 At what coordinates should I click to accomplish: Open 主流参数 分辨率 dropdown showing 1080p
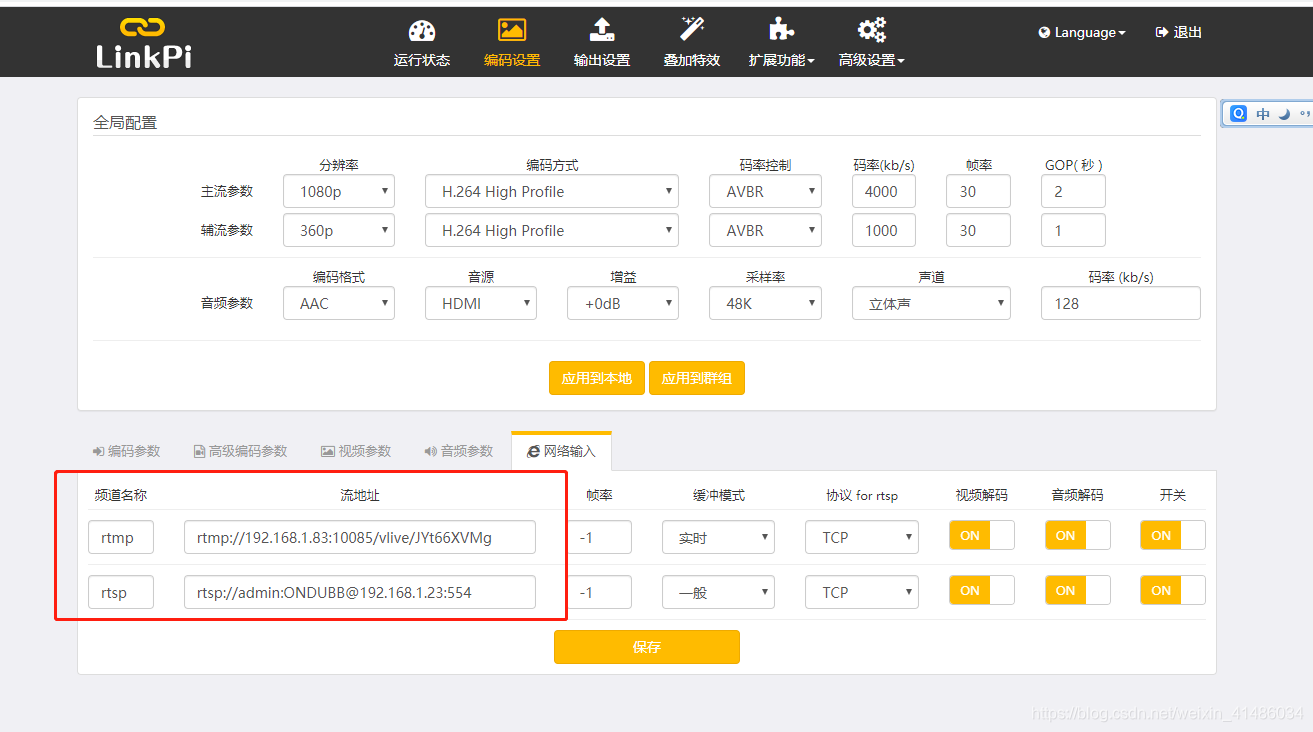[339, 191]
